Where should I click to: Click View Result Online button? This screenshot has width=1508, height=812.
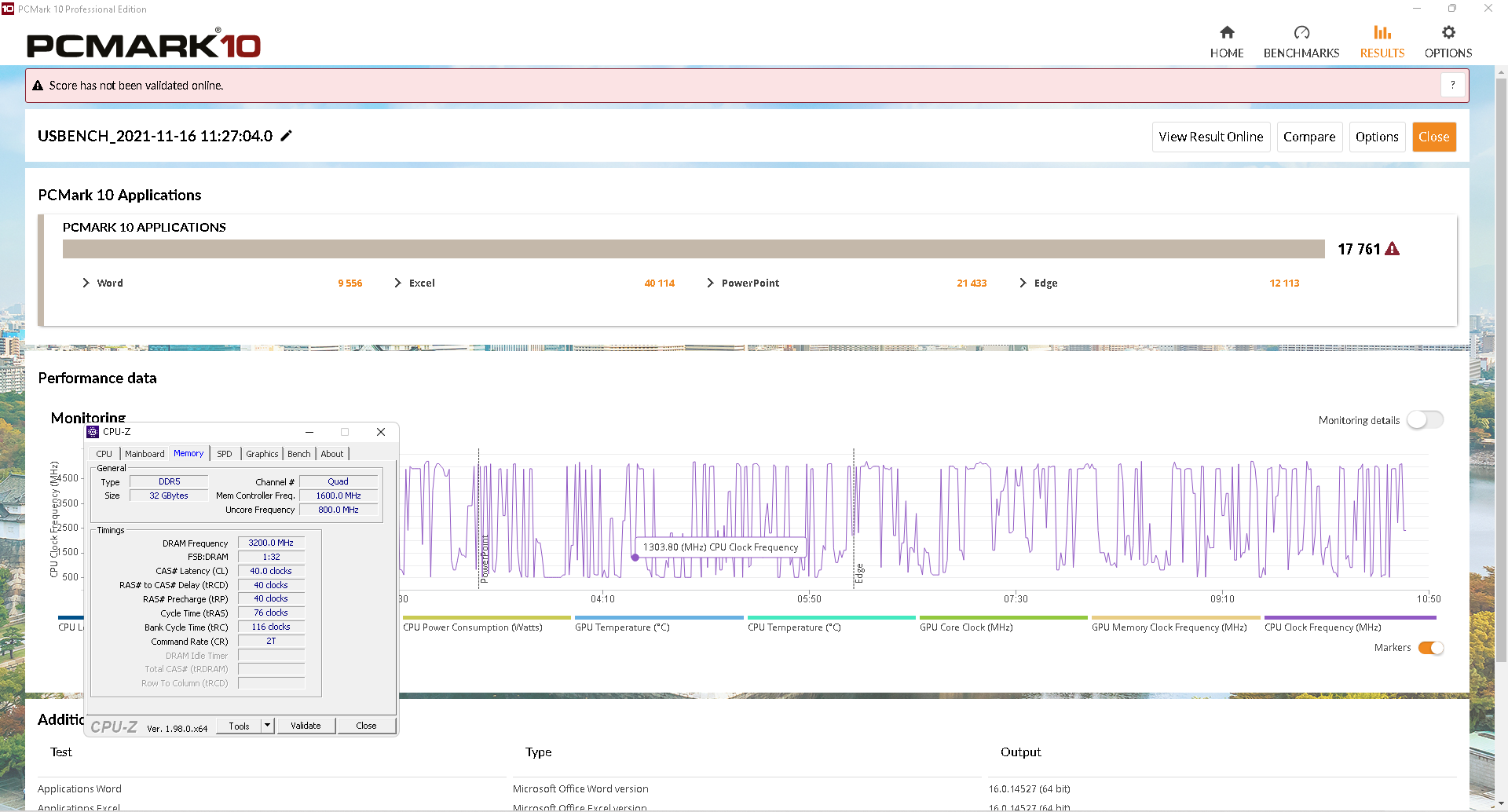point(1211,137)
